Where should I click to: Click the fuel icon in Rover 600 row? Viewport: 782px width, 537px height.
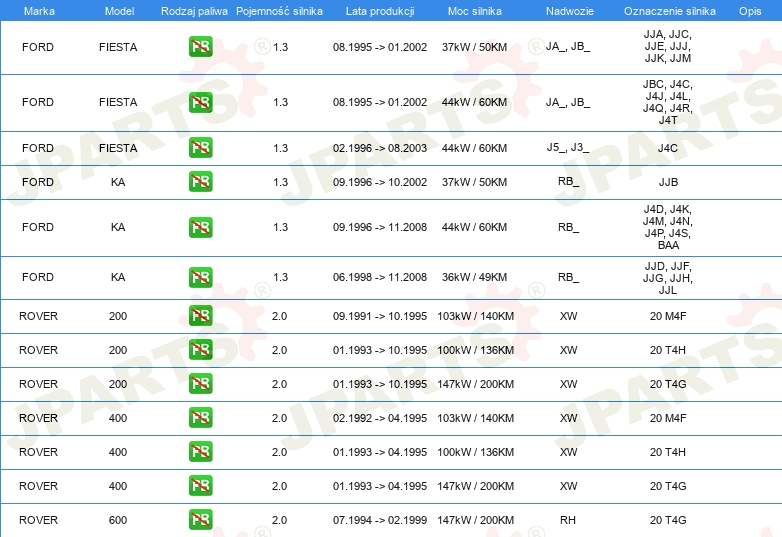[200, 519]
